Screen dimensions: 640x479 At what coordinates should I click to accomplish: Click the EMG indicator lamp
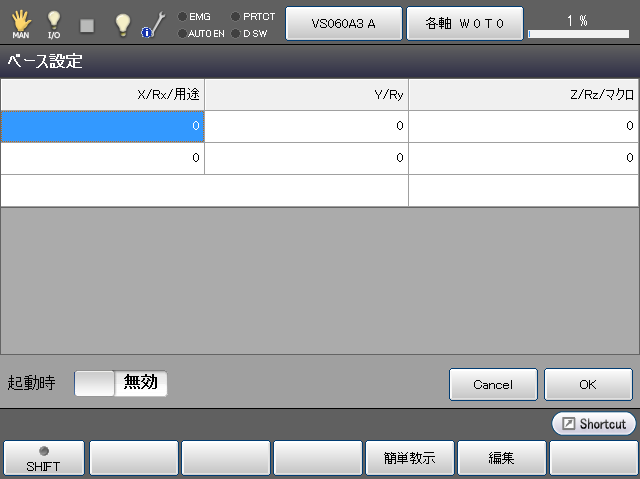click(x=182, y=16)
